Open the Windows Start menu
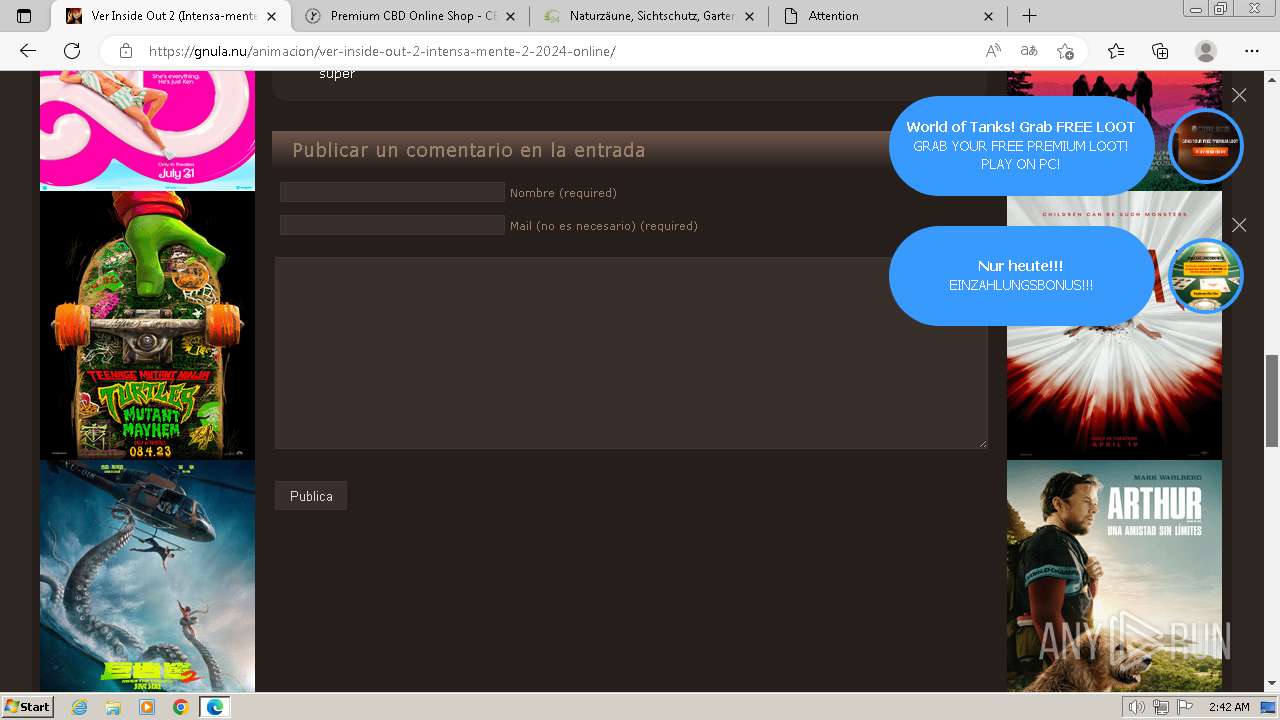The height and width of the screenshot is (720, 1280). pos(27,707)
